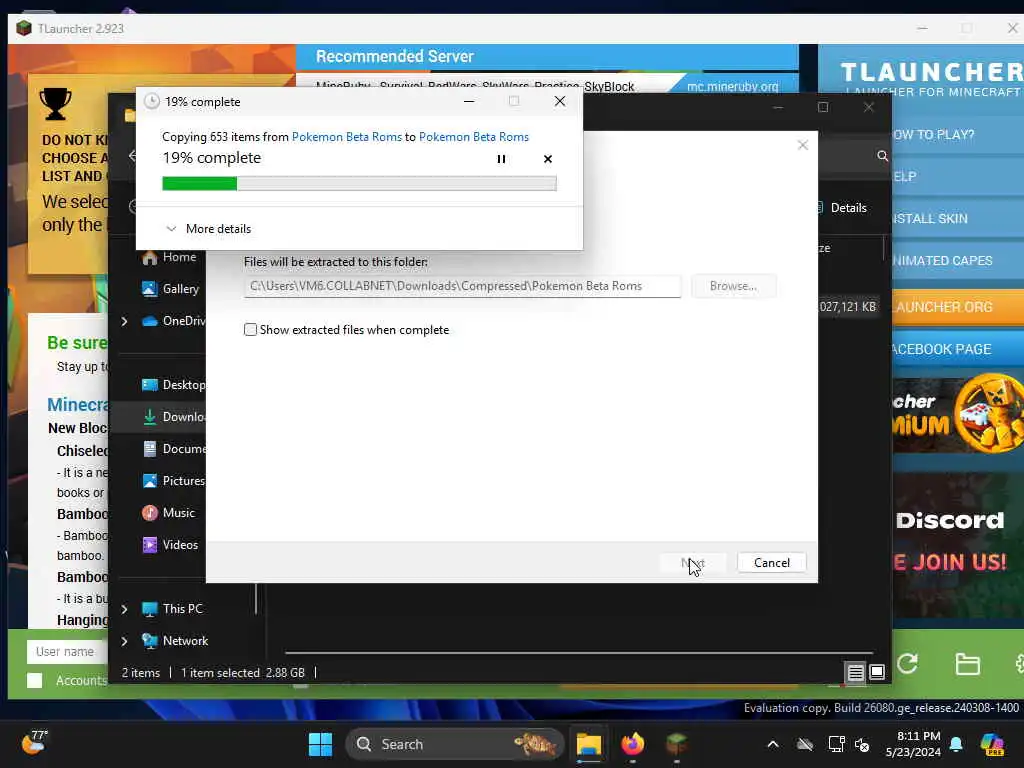
Task: Expand More details in copy dialog
Action: click(209, 229)
